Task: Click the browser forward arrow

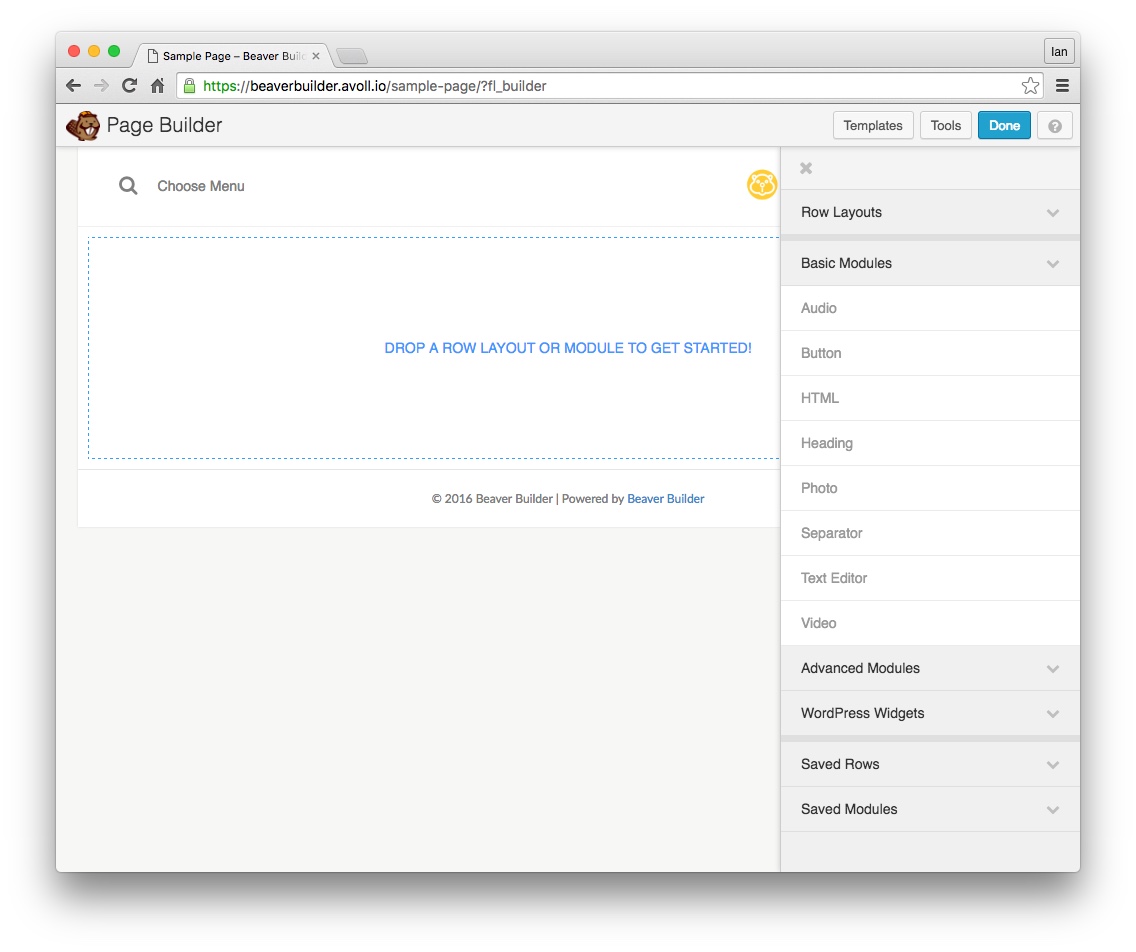Action: 101,85
